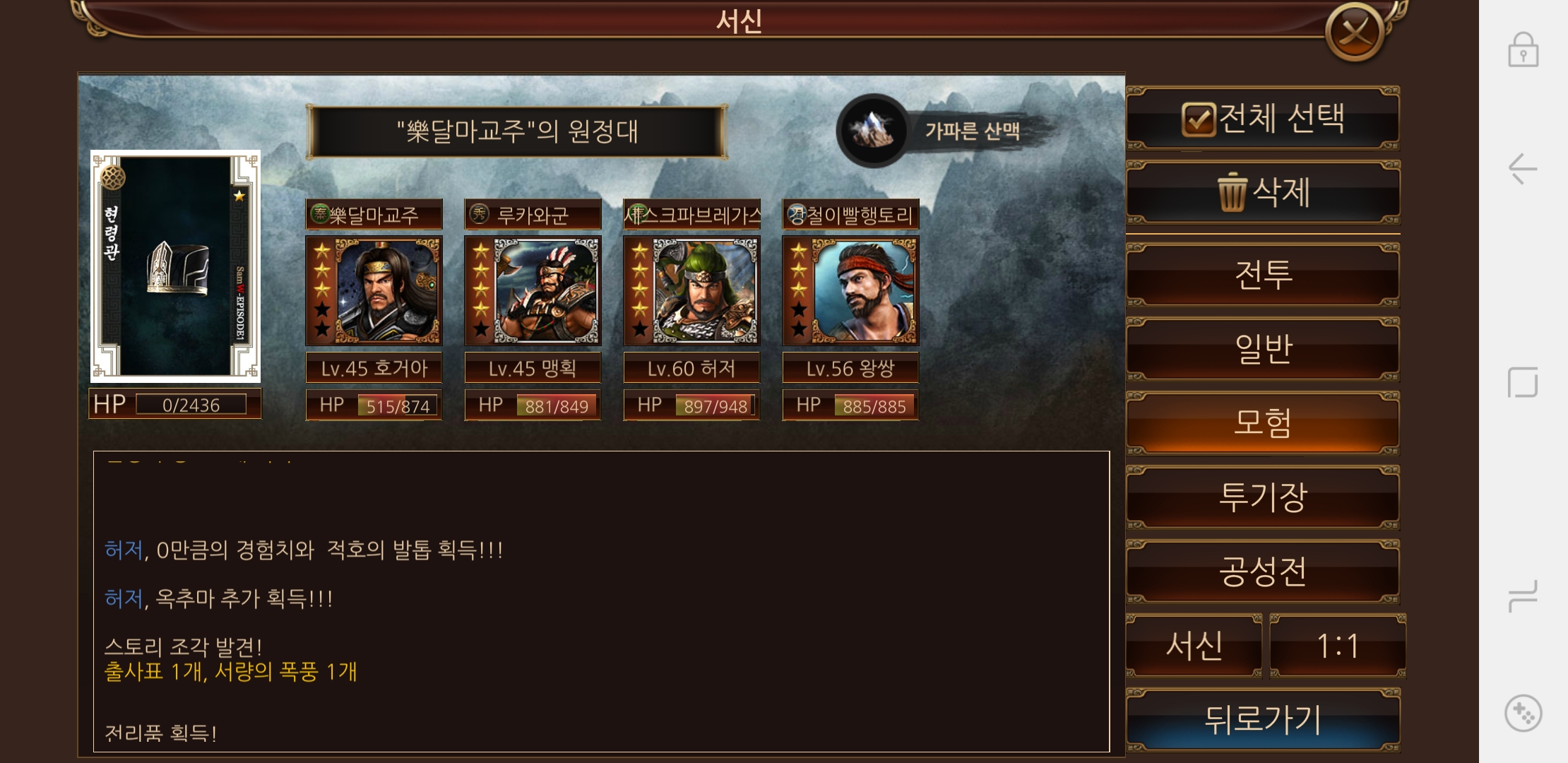Select the 모험 adventure tab

[x=1263, y=422]
